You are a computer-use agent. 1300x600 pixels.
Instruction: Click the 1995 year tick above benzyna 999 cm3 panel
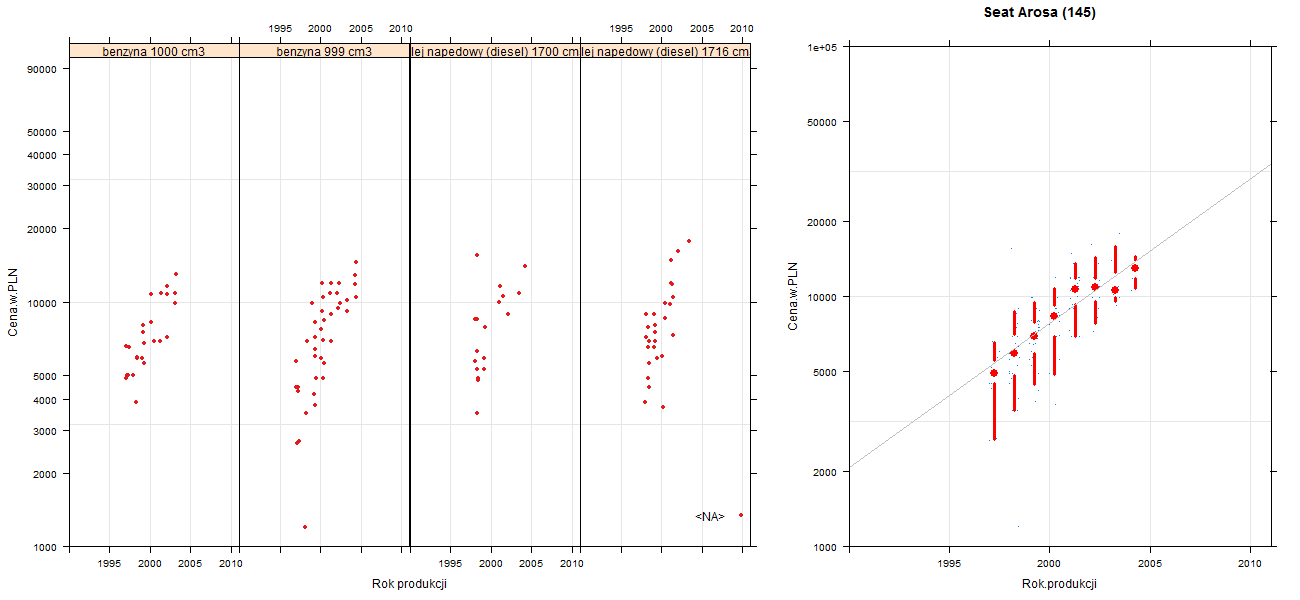[280, 29]
